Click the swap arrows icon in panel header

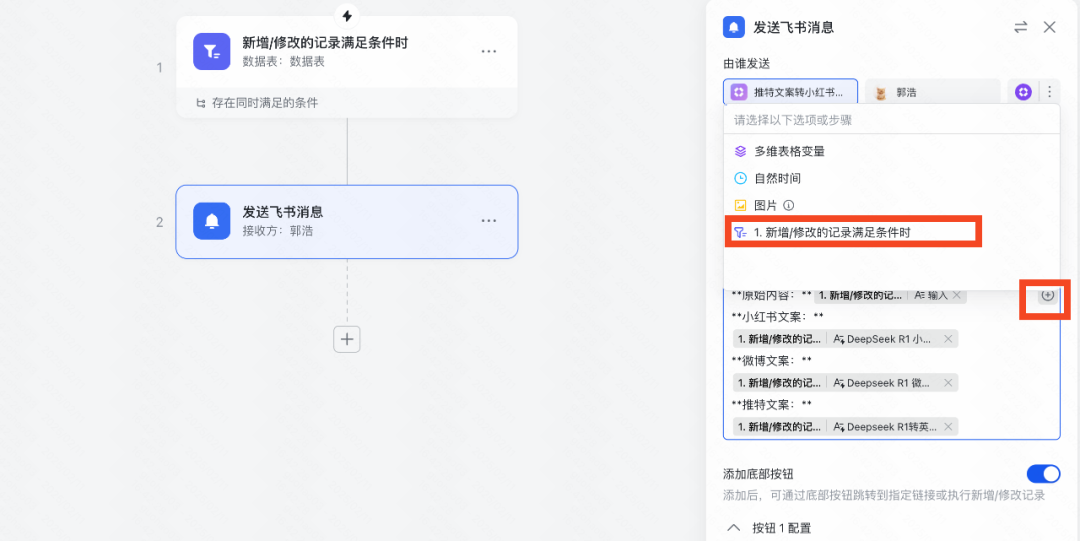tap(1021, 28)
